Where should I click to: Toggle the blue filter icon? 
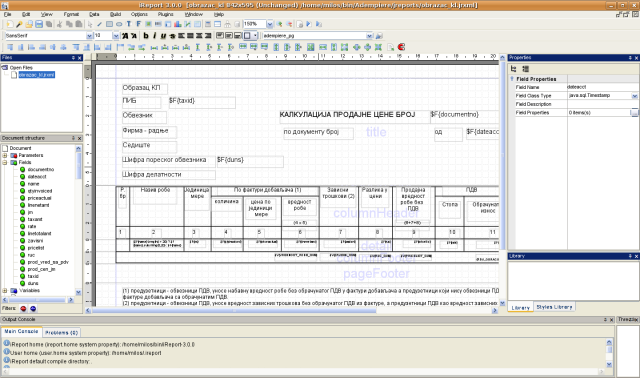(x=33, y=308)
